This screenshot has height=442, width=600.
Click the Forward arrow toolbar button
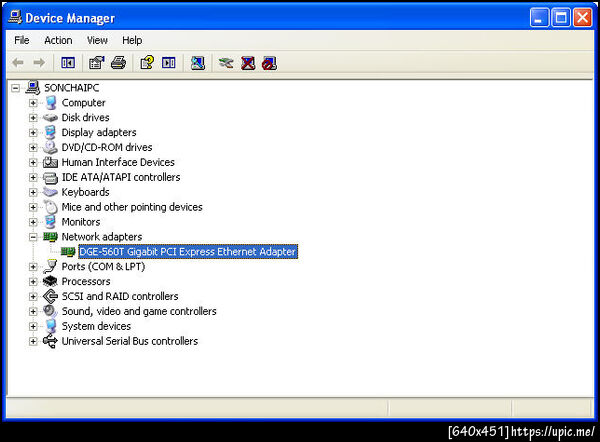[x=39, y=62]
